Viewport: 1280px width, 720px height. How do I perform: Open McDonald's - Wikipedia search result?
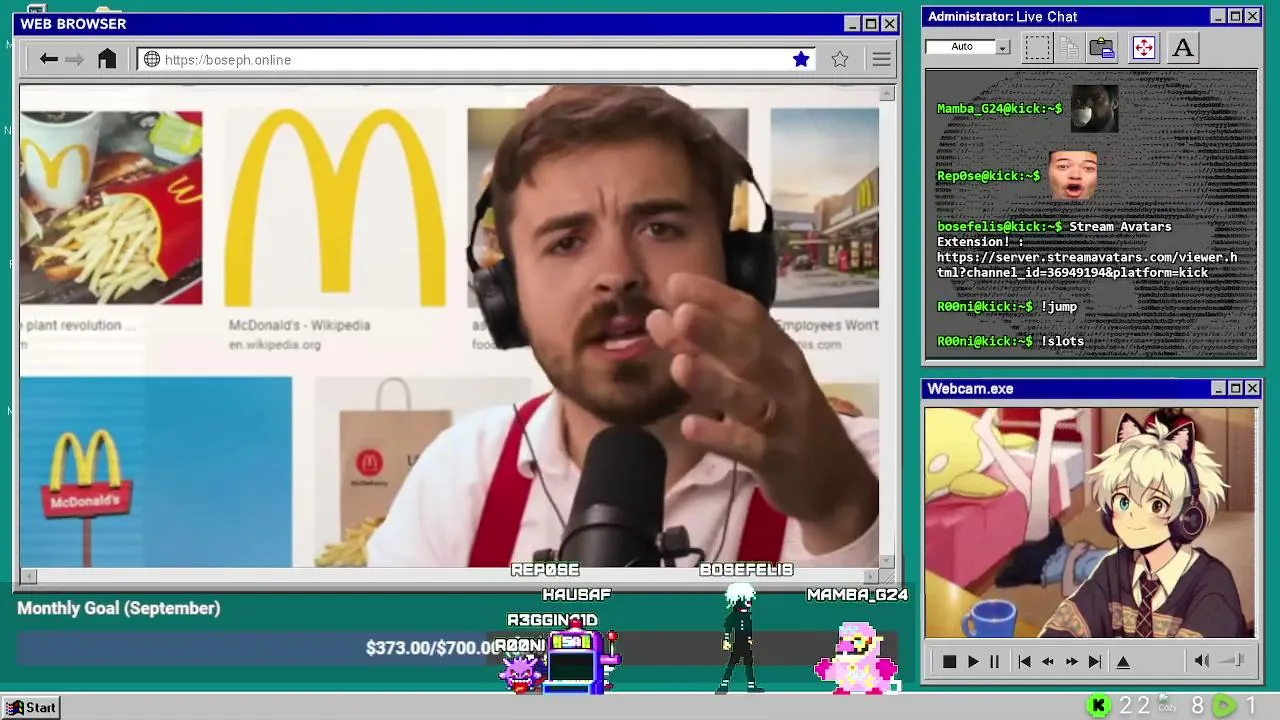coord(299,325)
